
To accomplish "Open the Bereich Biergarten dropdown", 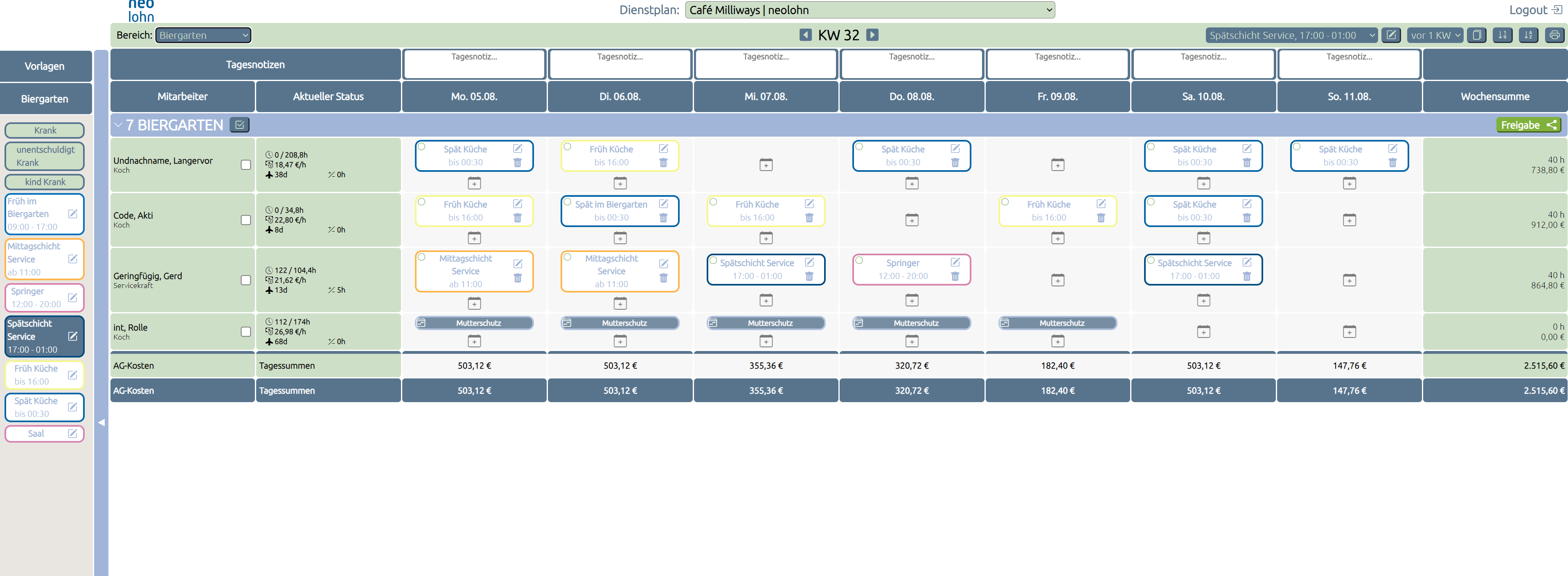I will click(203, 35).
